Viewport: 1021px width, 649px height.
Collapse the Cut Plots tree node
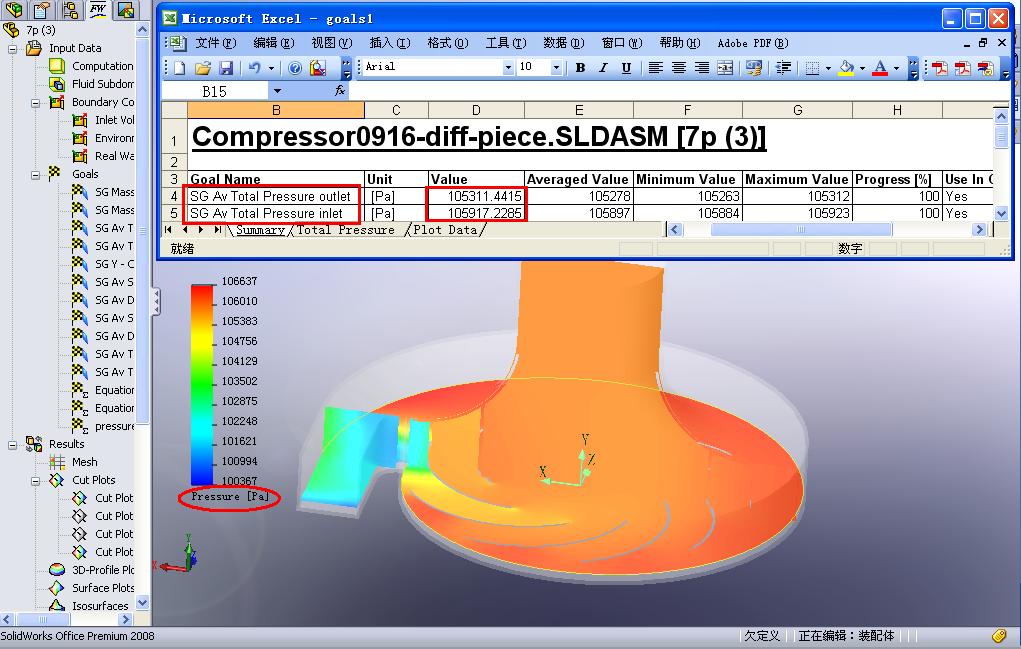35,481
